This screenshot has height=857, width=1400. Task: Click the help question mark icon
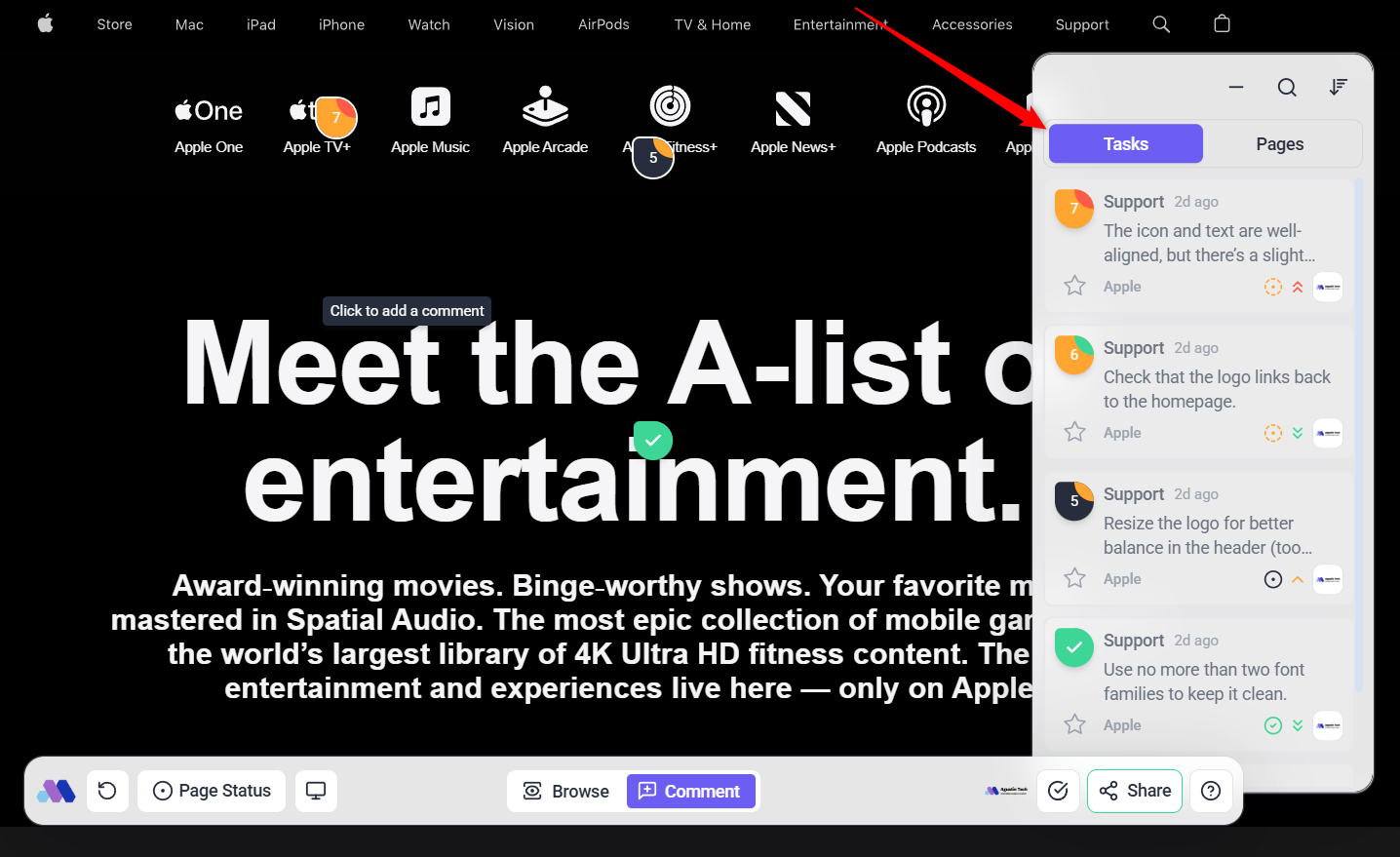pyautogui.click(x=1211, y=791)
